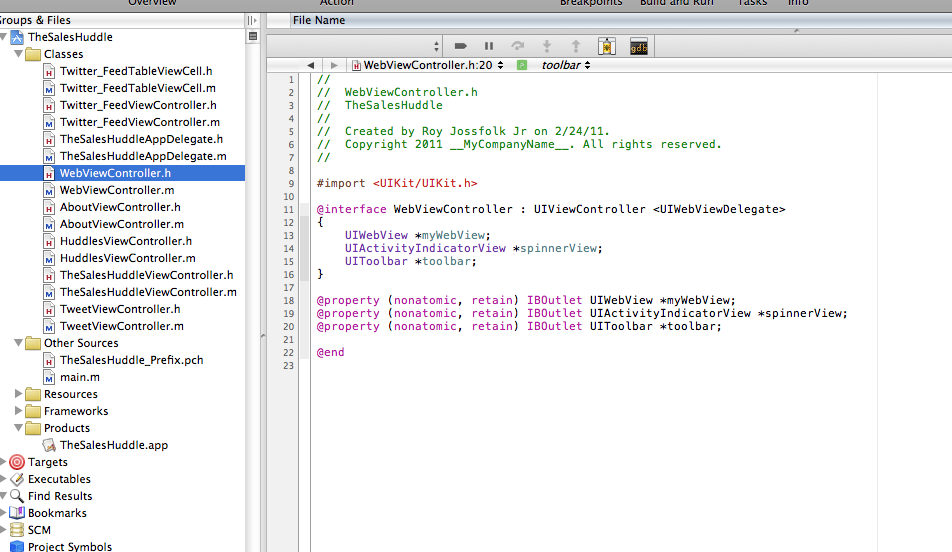952x552 pixels.
Task: Click the Executables icon
Action: 17,479
